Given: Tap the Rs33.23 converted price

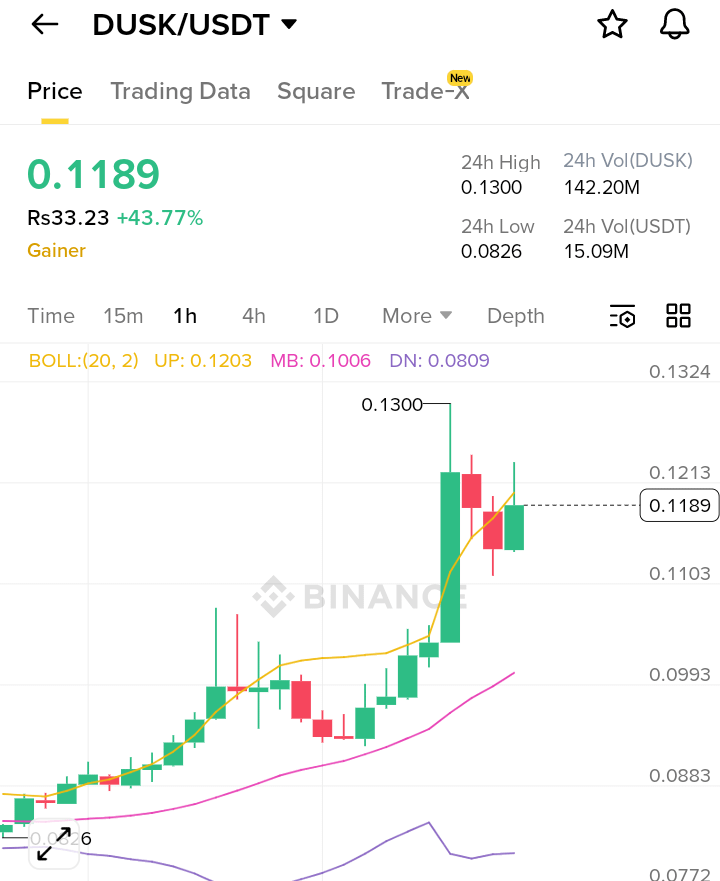Looking at the screenshot, I should tap(68, 217).
